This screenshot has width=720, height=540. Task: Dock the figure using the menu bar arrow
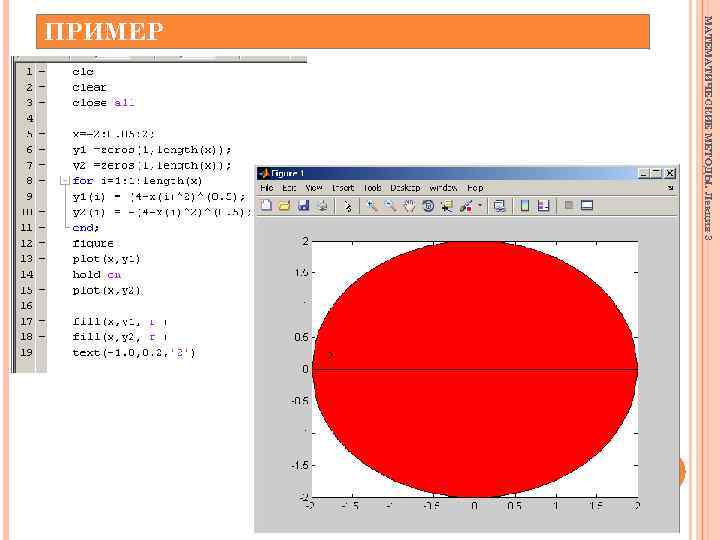click(x=670, y=187)
